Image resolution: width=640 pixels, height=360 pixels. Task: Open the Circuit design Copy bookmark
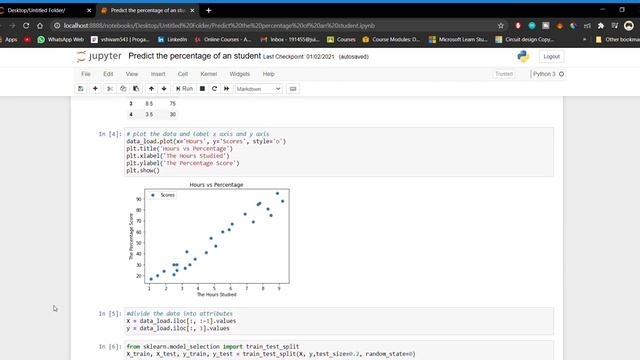(x=524, y=40)
